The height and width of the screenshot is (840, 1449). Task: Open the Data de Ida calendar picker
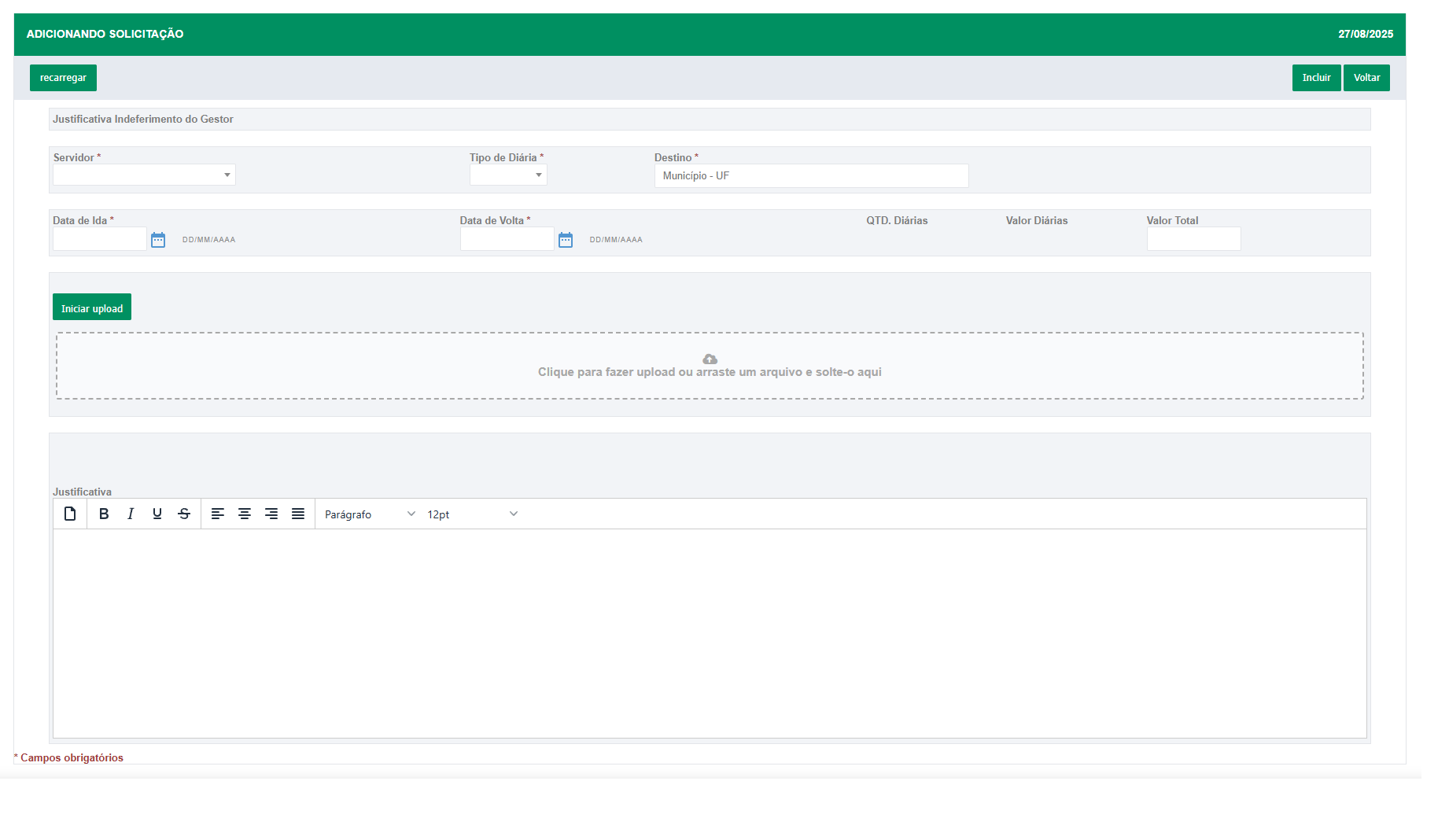[x=158, y=240]
